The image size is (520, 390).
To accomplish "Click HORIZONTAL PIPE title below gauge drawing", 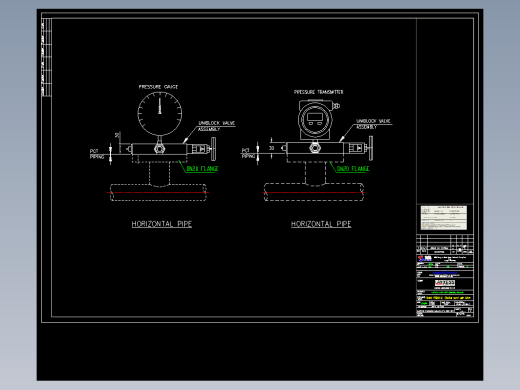I will 162,224.
